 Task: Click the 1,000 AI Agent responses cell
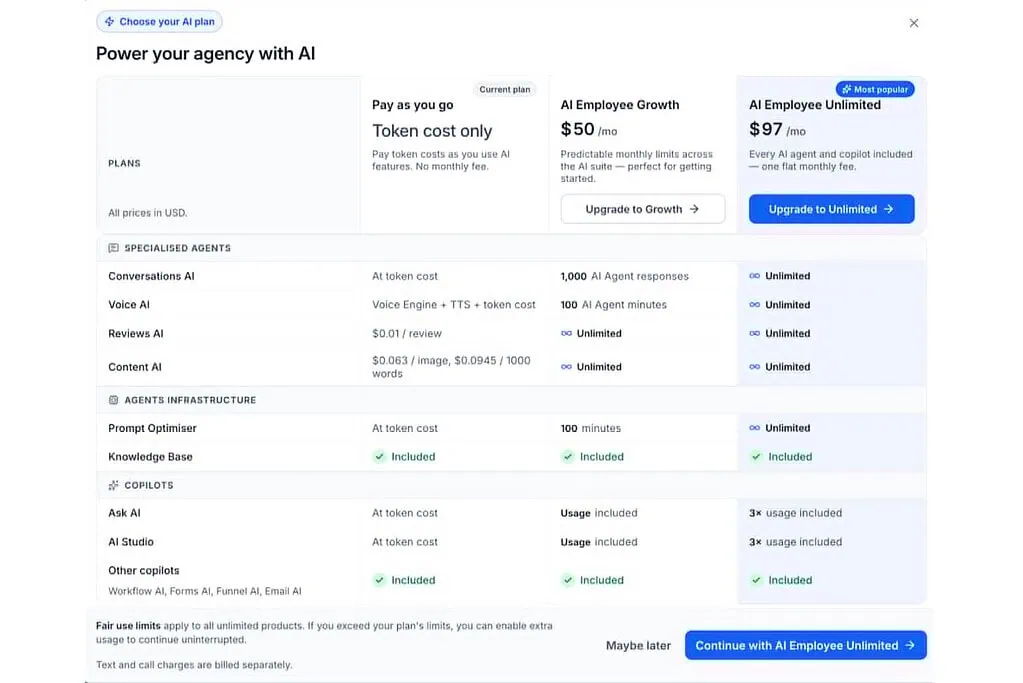click(624, 276)
